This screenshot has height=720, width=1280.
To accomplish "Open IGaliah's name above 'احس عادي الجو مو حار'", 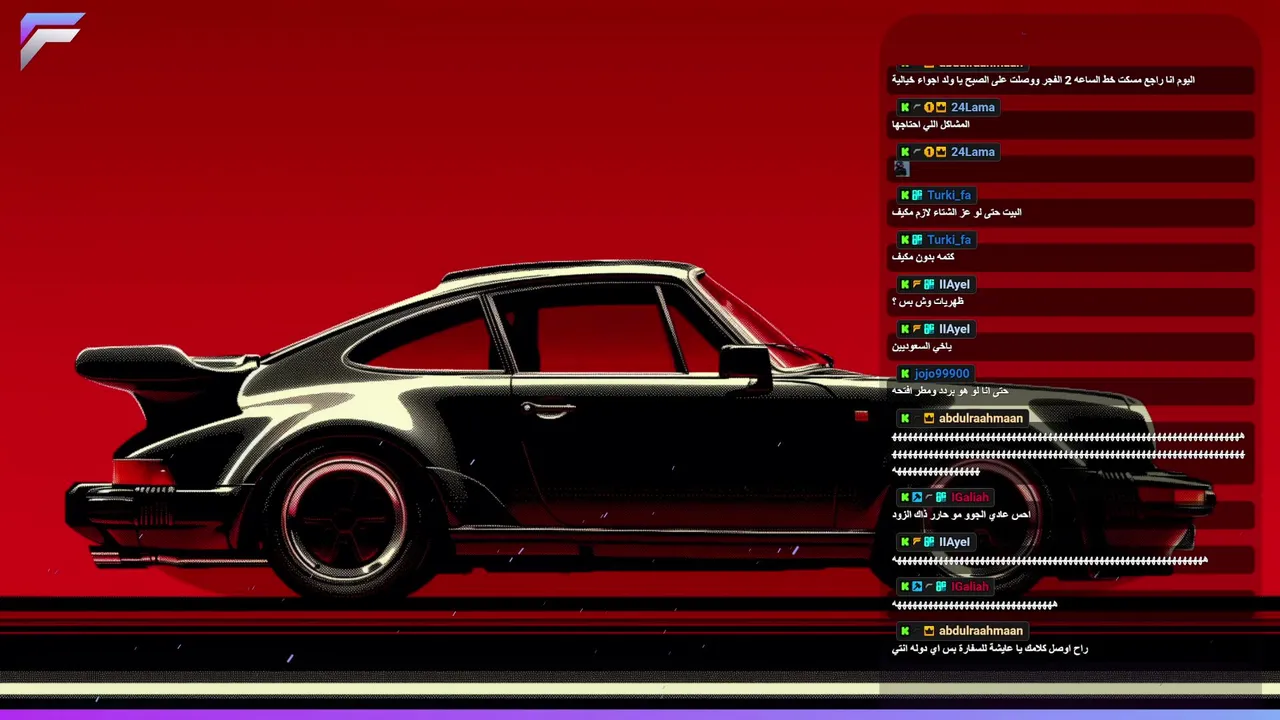I will point(969,497).
